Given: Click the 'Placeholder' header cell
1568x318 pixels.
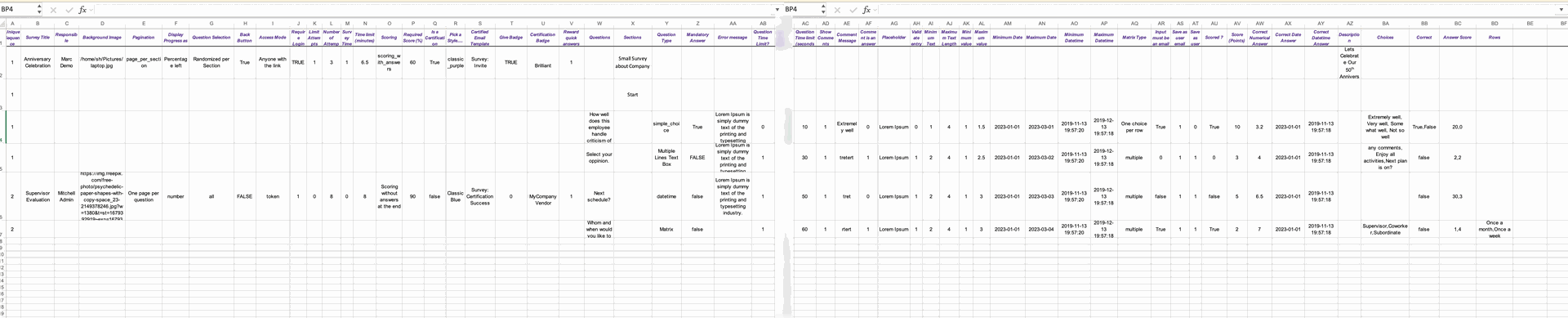Looking at the screenshot, I should click(894, 38).
